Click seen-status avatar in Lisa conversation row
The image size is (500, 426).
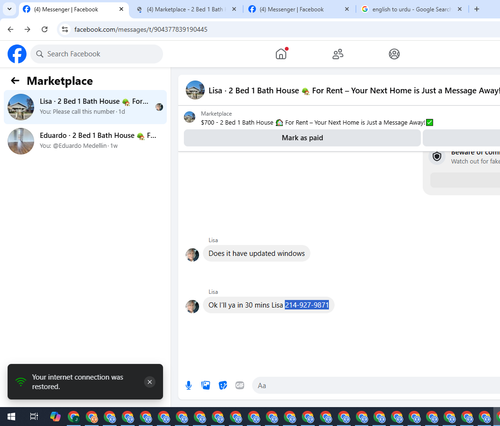pos(159,107)
